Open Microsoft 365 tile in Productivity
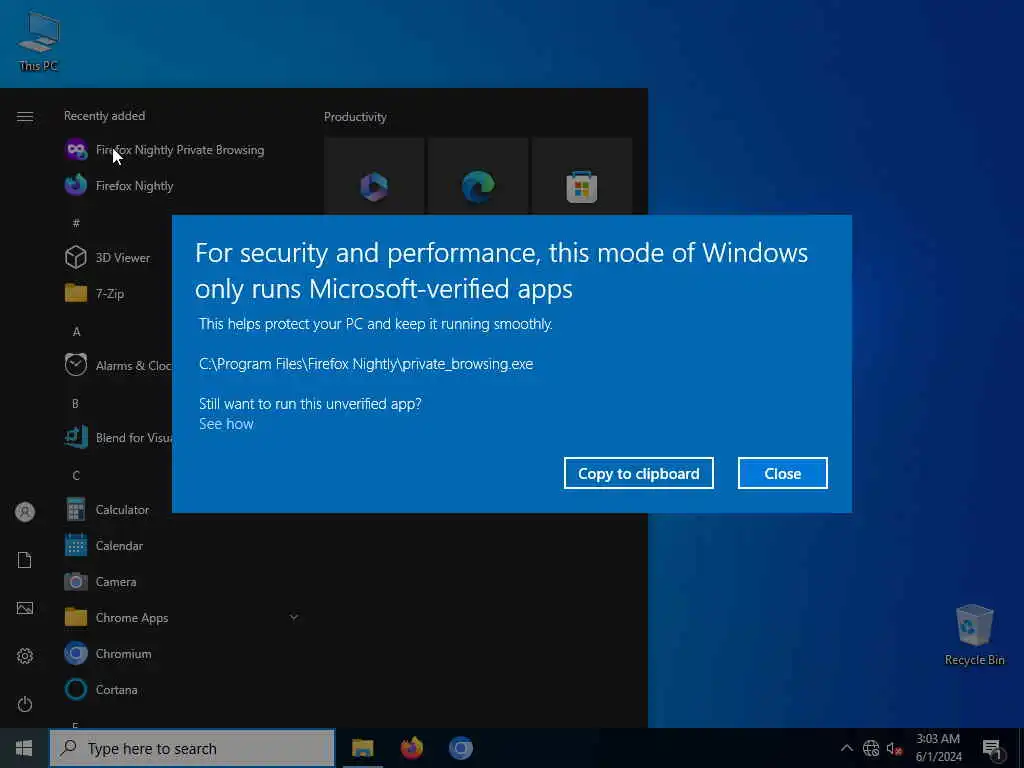Screen dimensions: 1024x768 pos(374,176)
